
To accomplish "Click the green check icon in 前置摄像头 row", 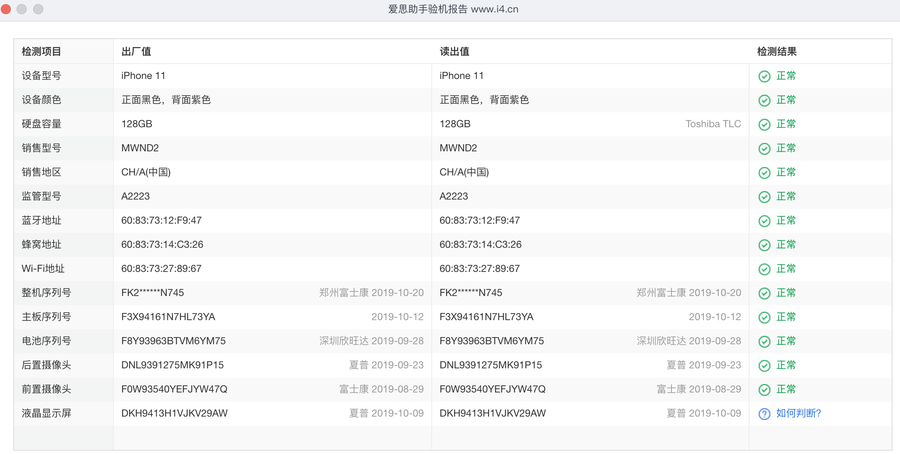I will pyautogui.click(x=764, y=390).
